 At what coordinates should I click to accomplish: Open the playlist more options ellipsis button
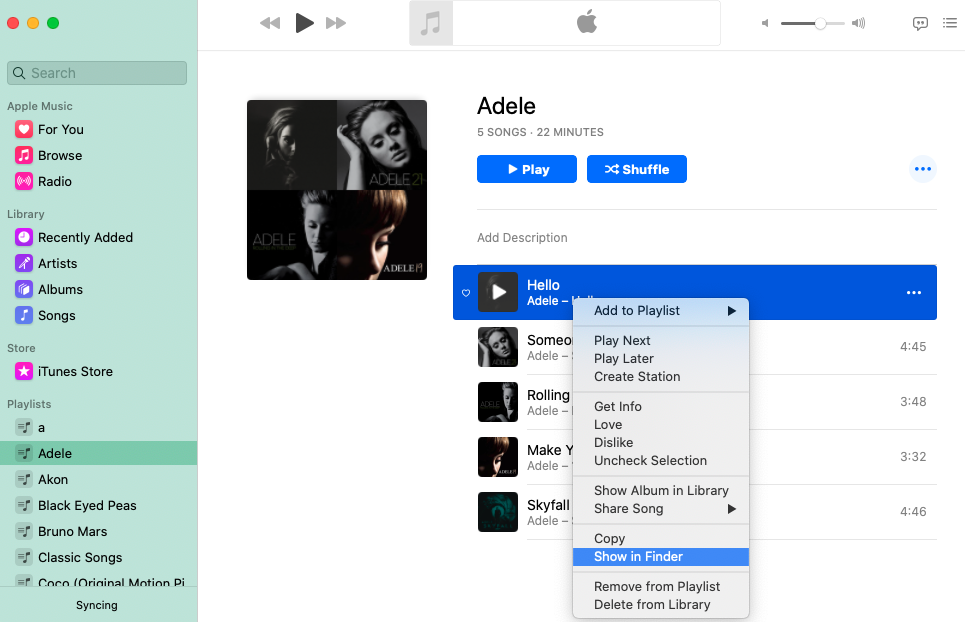pyautogui.click(x=922, y=169)
